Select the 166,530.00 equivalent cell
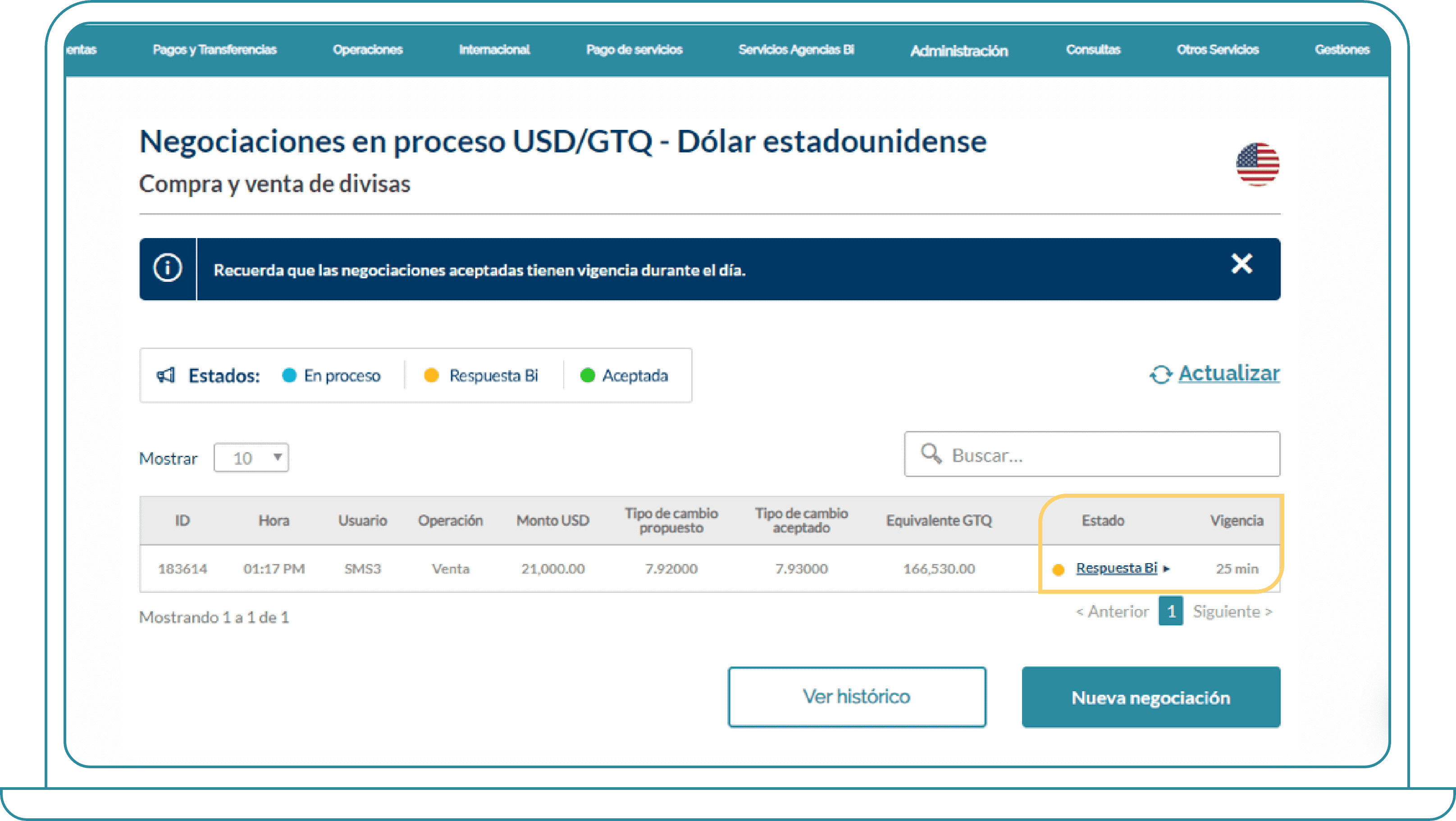Image resolution: width=1456 pixels, height=821 pixels. (939, 569)
